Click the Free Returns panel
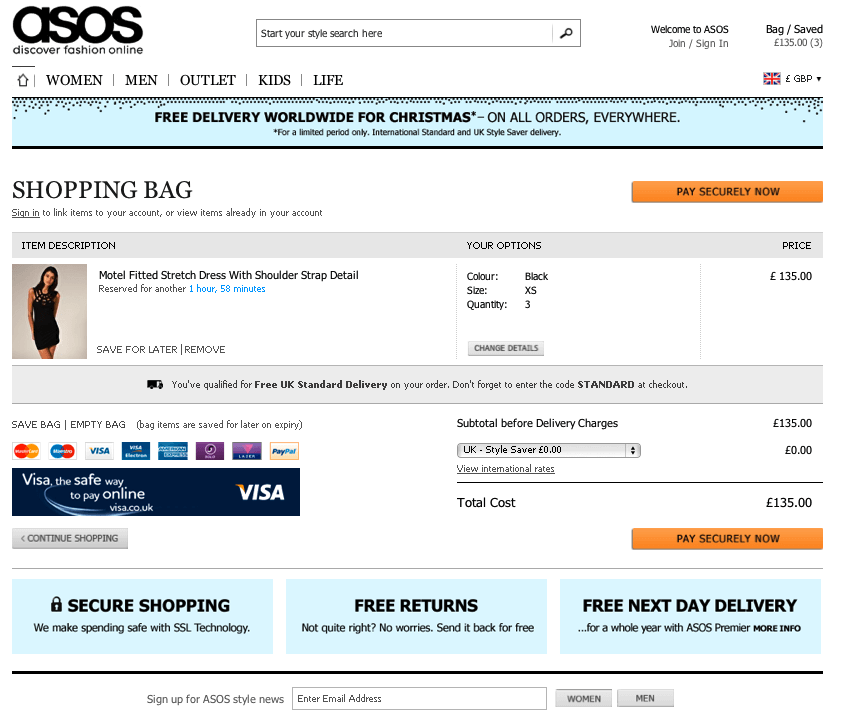This screenshot has height=716, width=846. coord(417,616)
